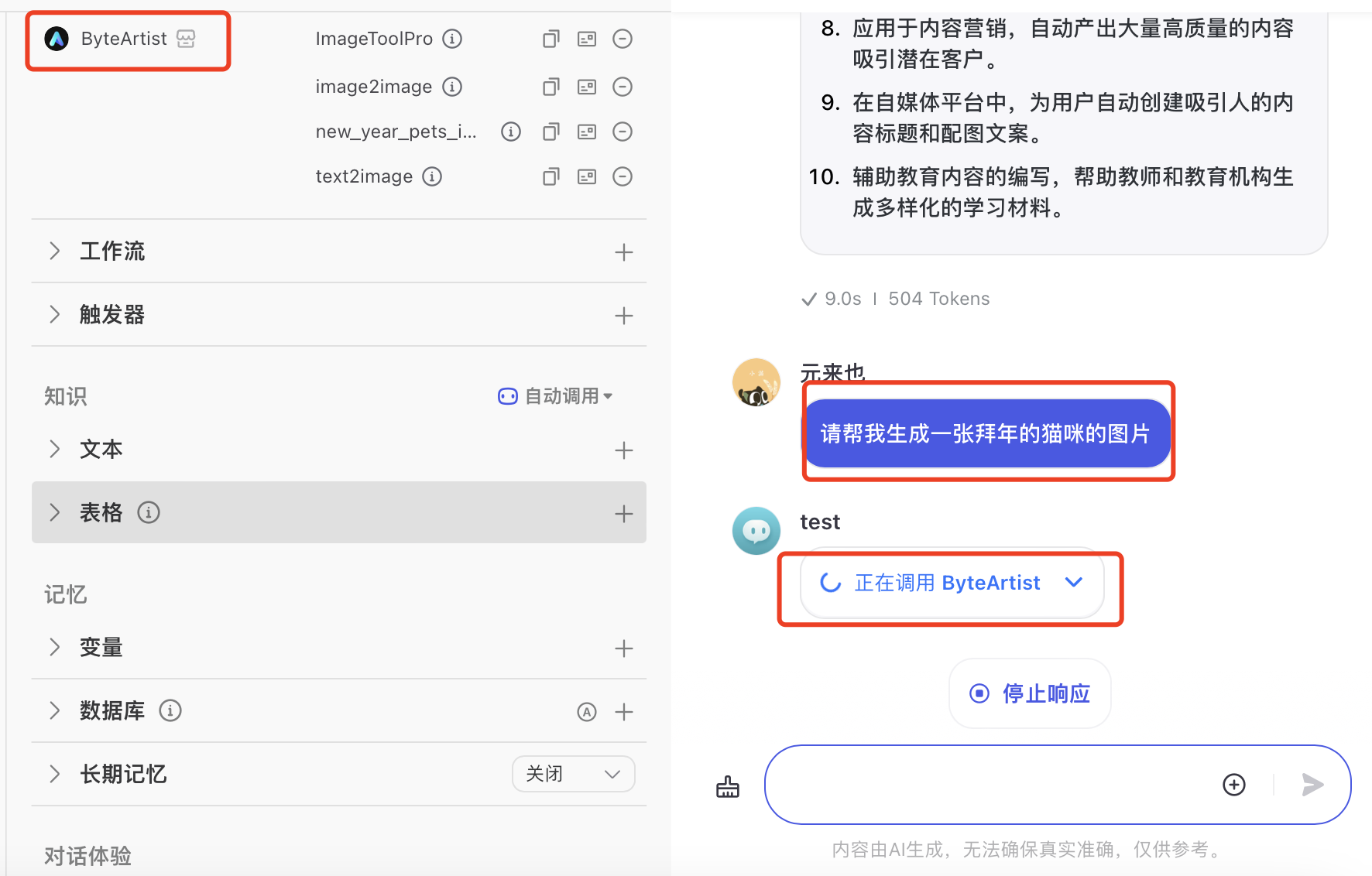Clear chat history with the broom icon
This screenshot has width=1372, height=876.
click(728, 786)
